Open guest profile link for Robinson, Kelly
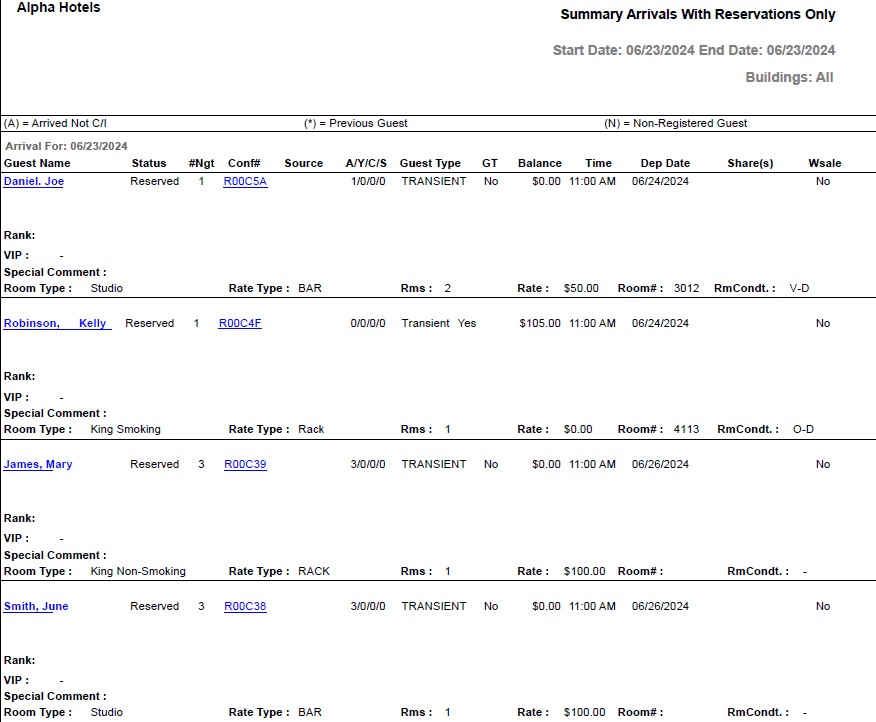 click(57, 323)
